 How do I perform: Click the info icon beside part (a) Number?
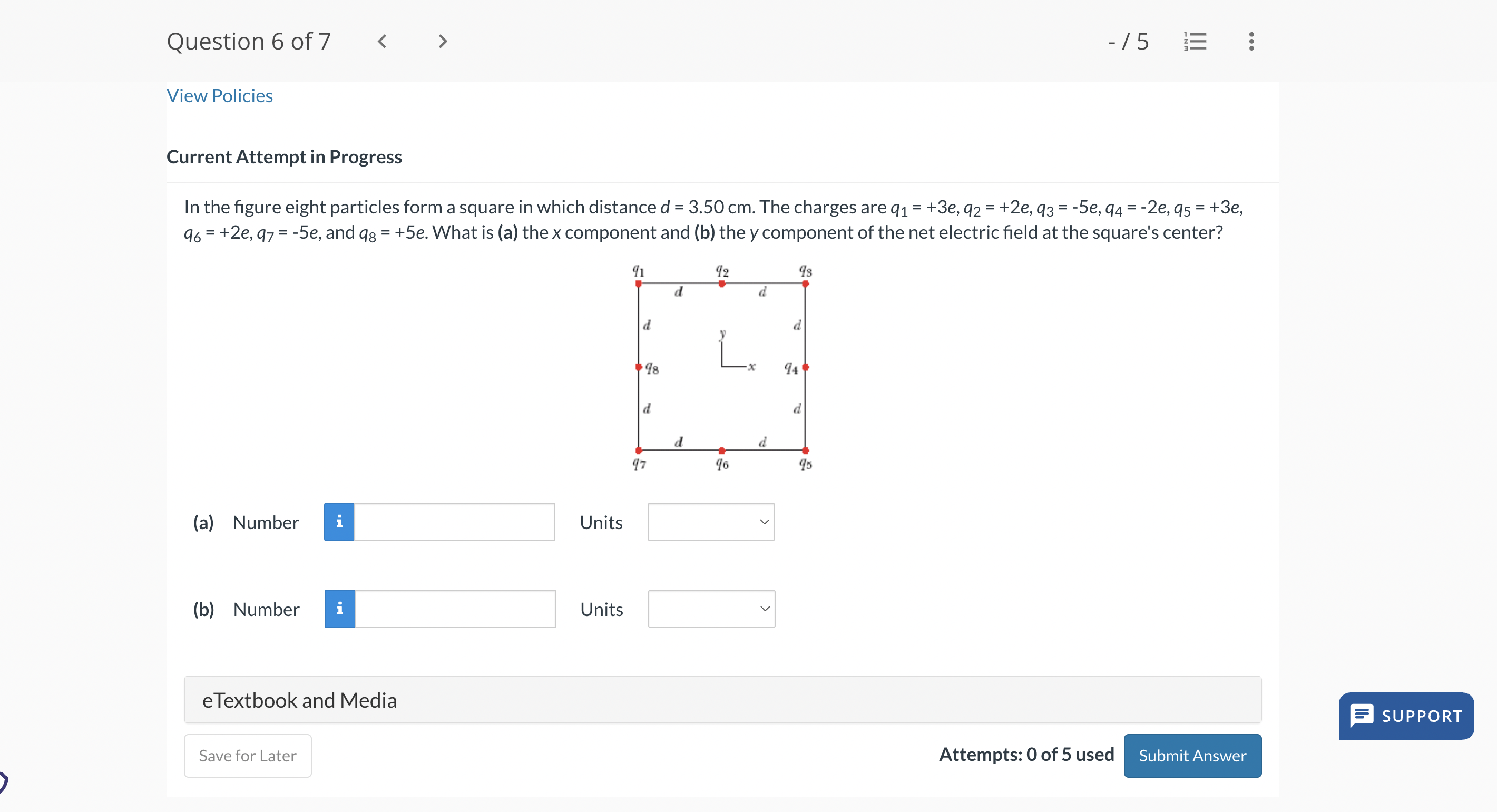point(339,522)
